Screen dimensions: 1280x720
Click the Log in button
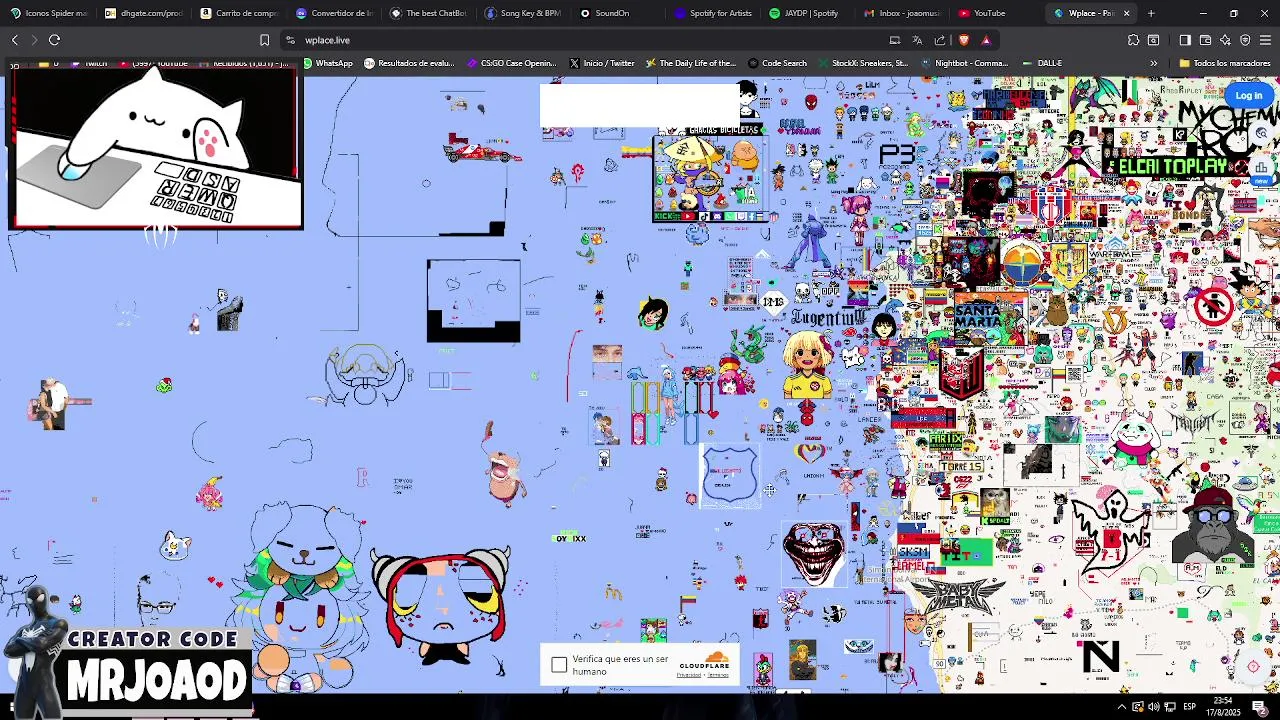coord(1248,95)
